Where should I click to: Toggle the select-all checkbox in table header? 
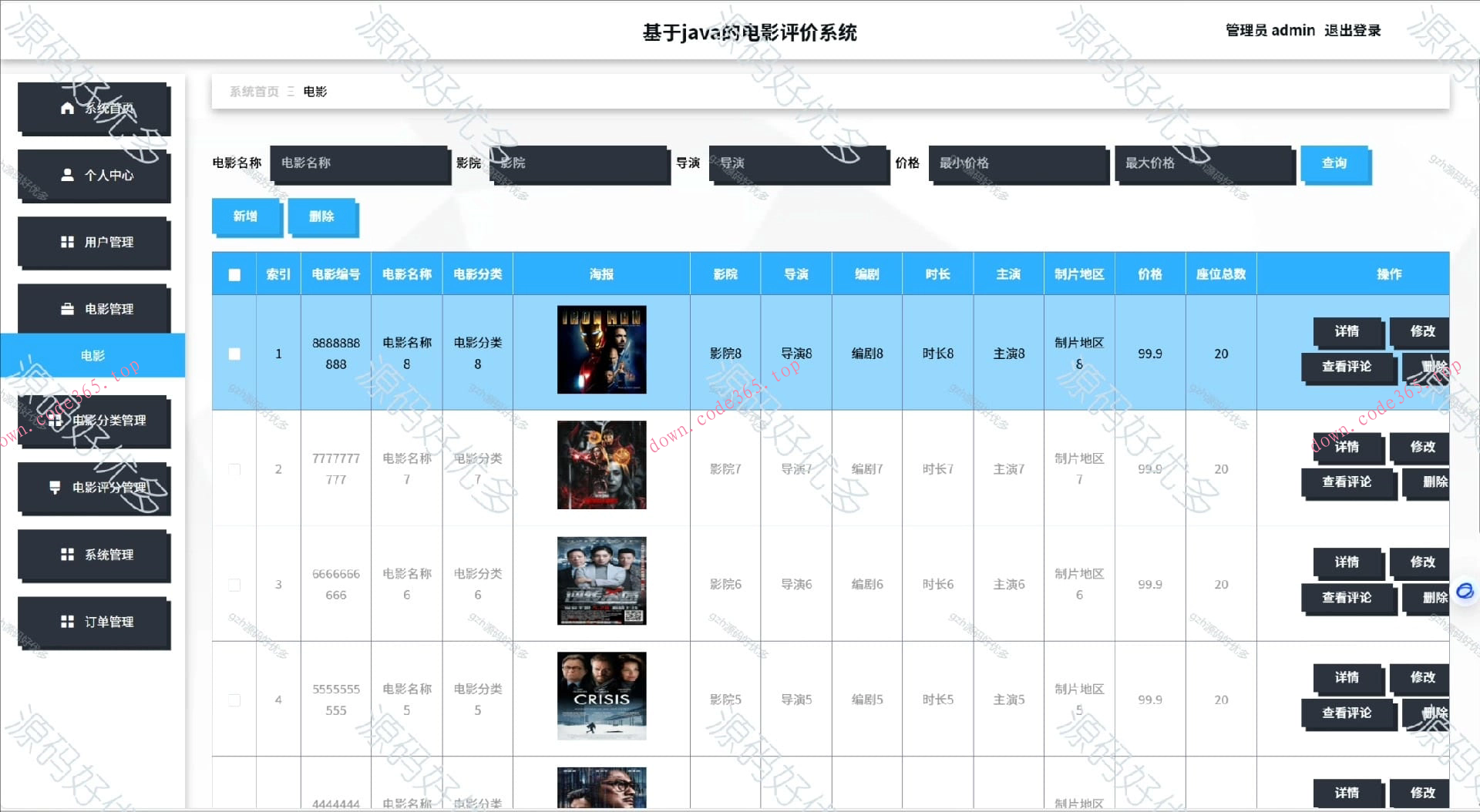(x=234, y=274)
